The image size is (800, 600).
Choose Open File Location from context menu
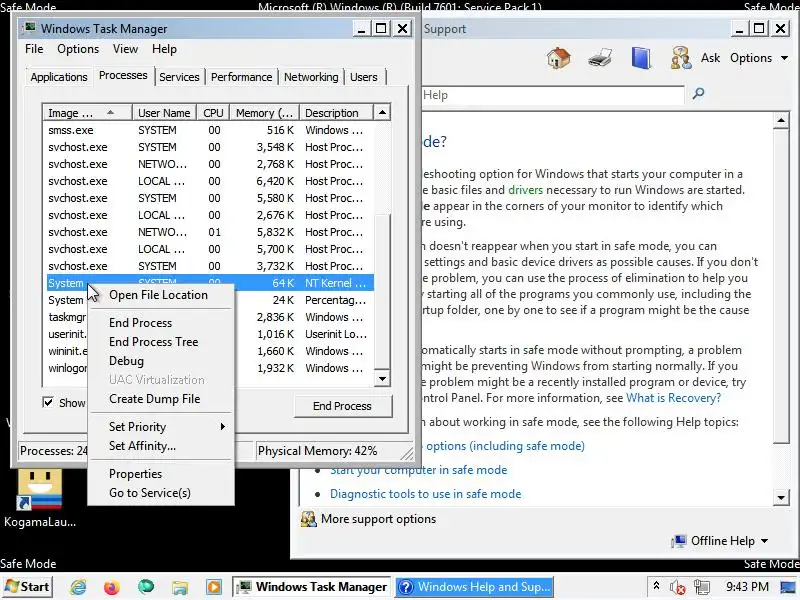(161, 295)
